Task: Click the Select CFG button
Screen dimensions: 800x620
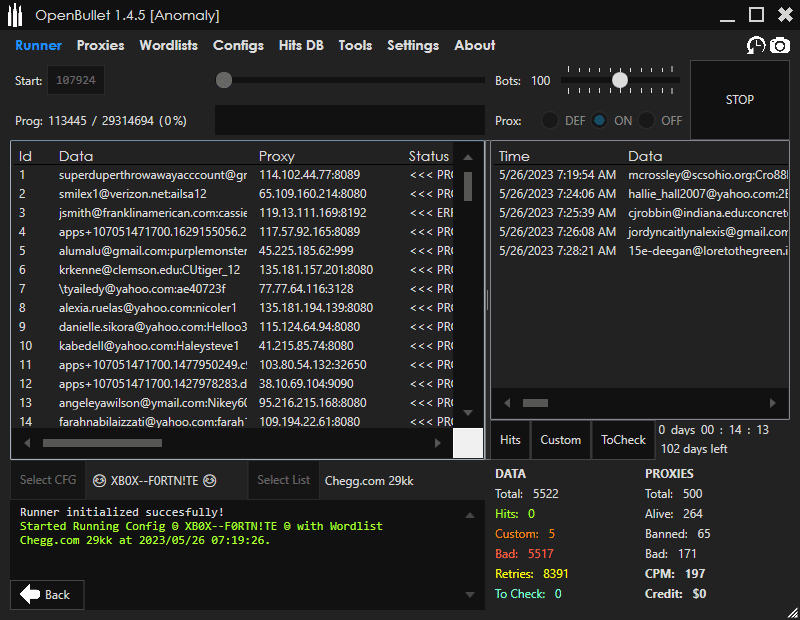Action: [x=48, y=480]
